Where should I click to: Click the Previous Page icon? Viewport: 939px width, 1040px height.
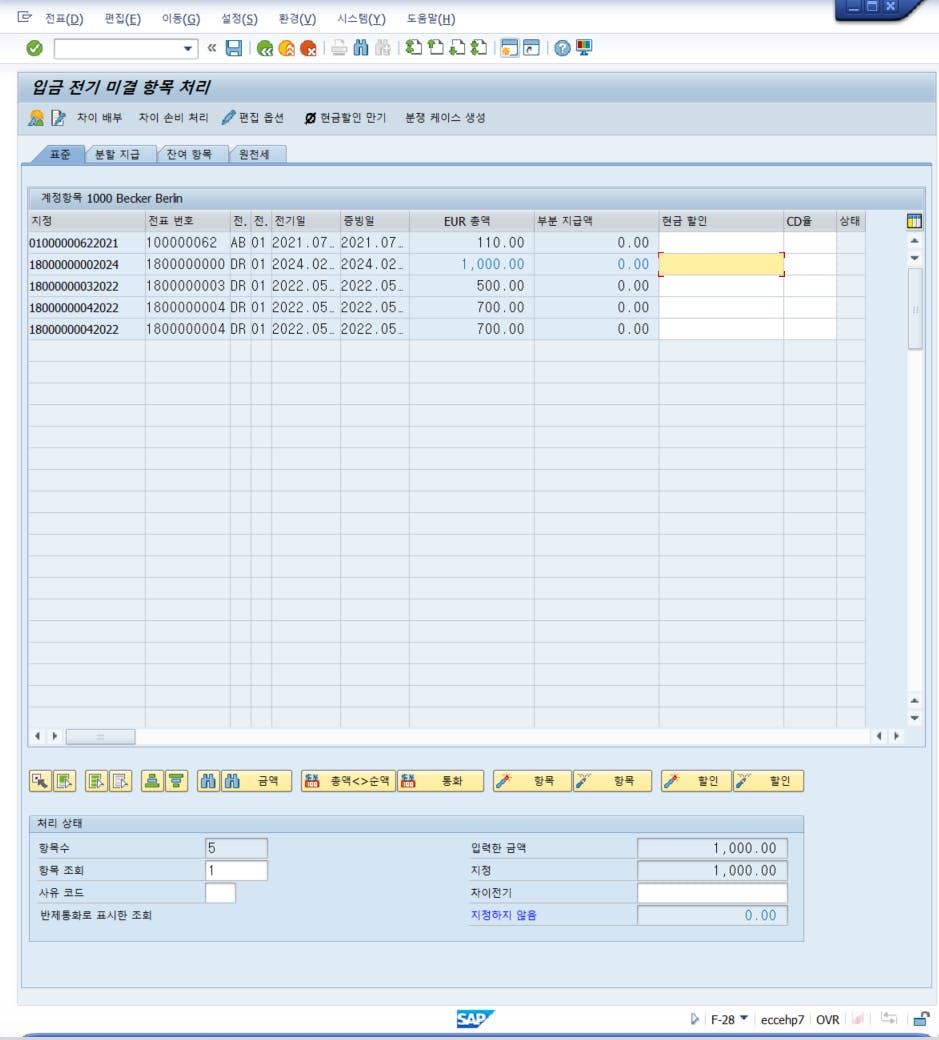pos(436,48)
